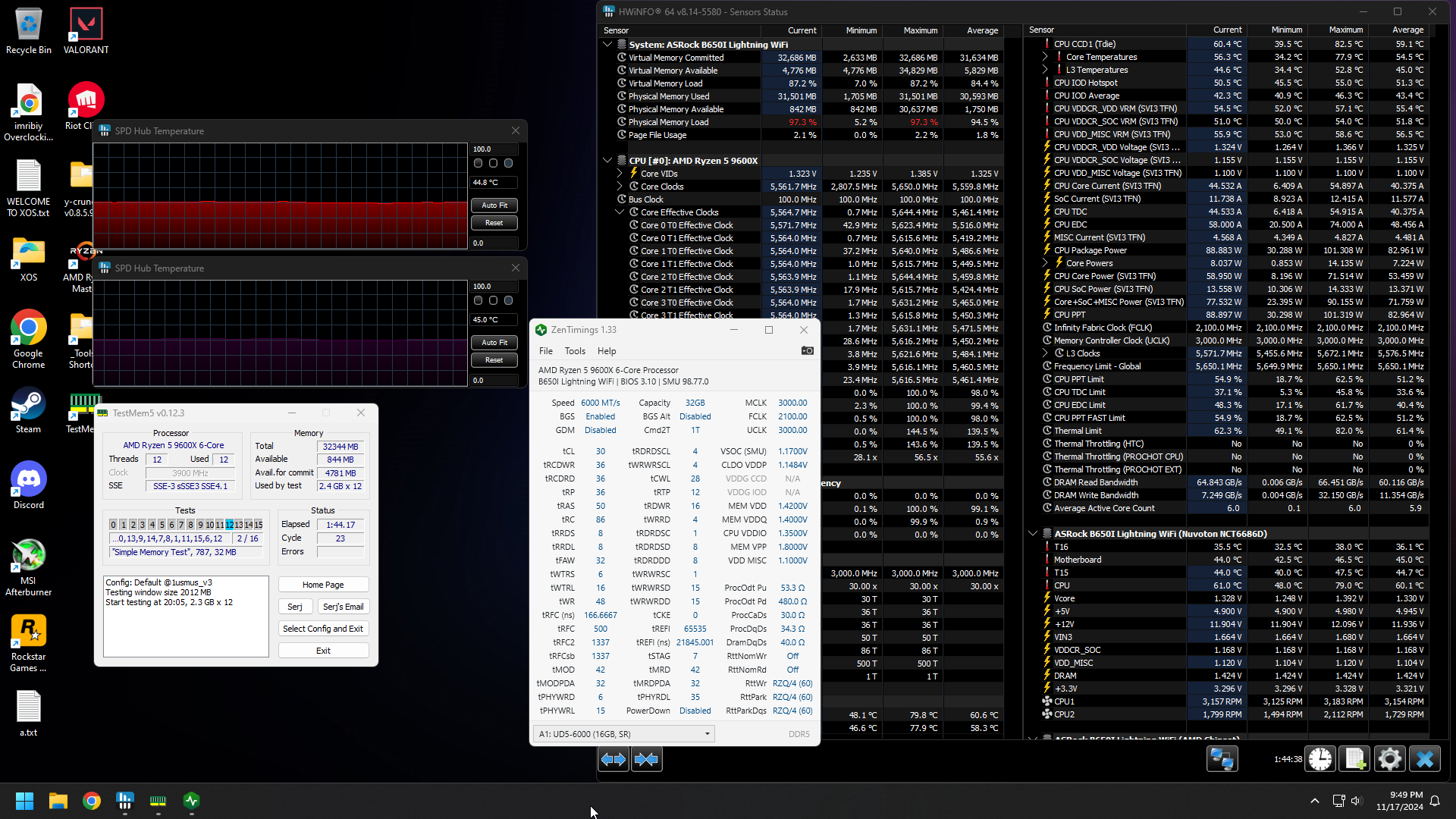This screenshot has height=819, width=1456.
Task: Expand the L3 Temperatures row
Action: (x=1045, y=70)
